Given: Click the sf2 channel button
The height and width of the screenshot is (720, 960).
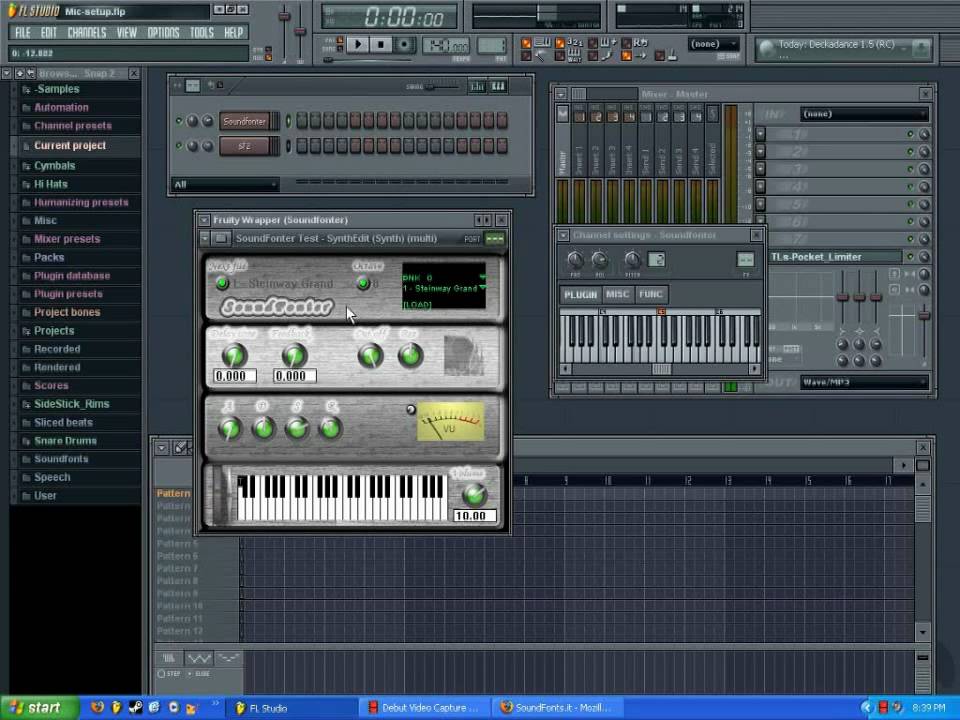Looking at the screenshot, I should 245,146.
